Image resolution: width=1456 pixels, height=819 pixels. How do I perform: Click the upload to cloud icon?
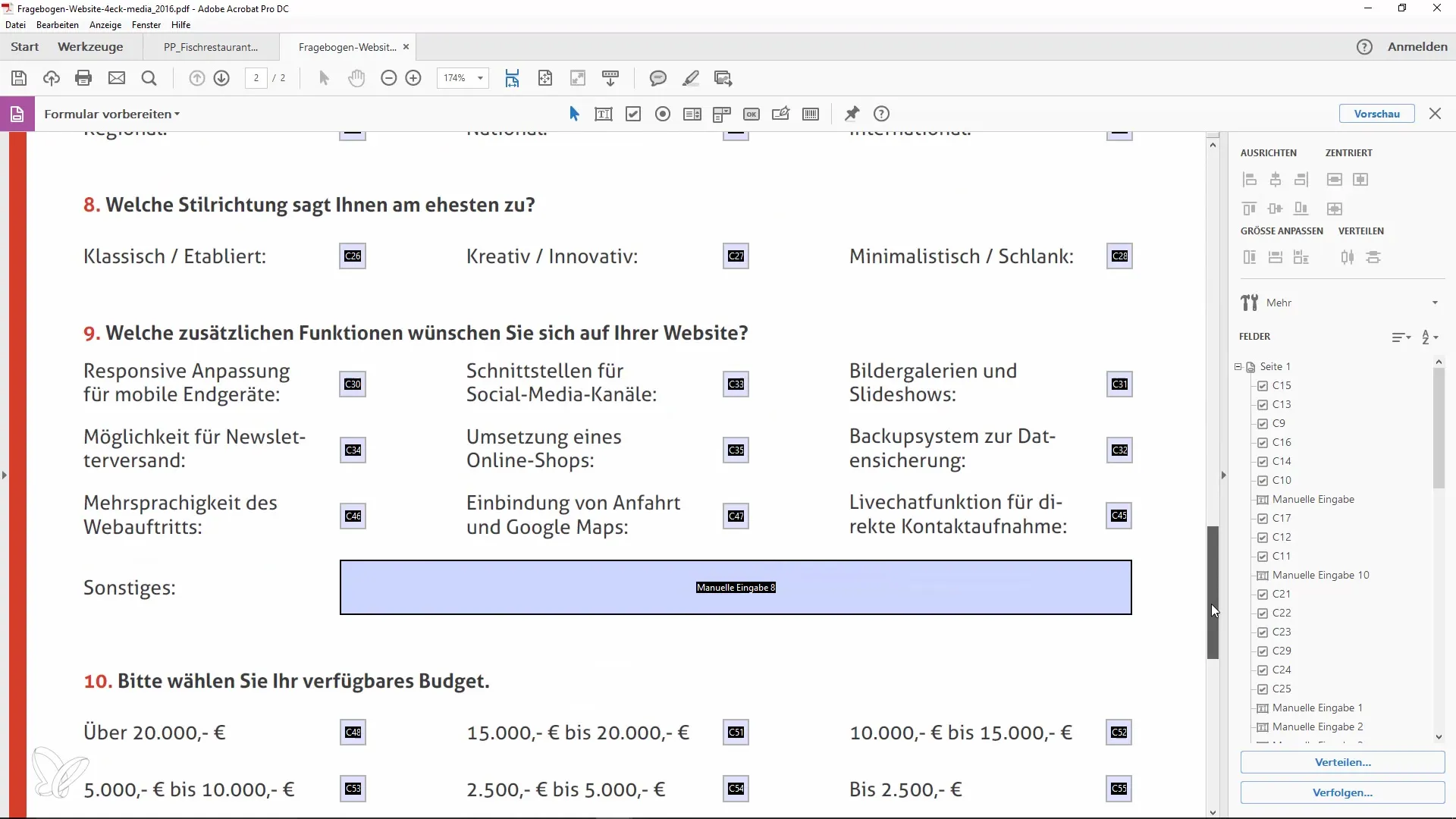(x=52, y=78)
